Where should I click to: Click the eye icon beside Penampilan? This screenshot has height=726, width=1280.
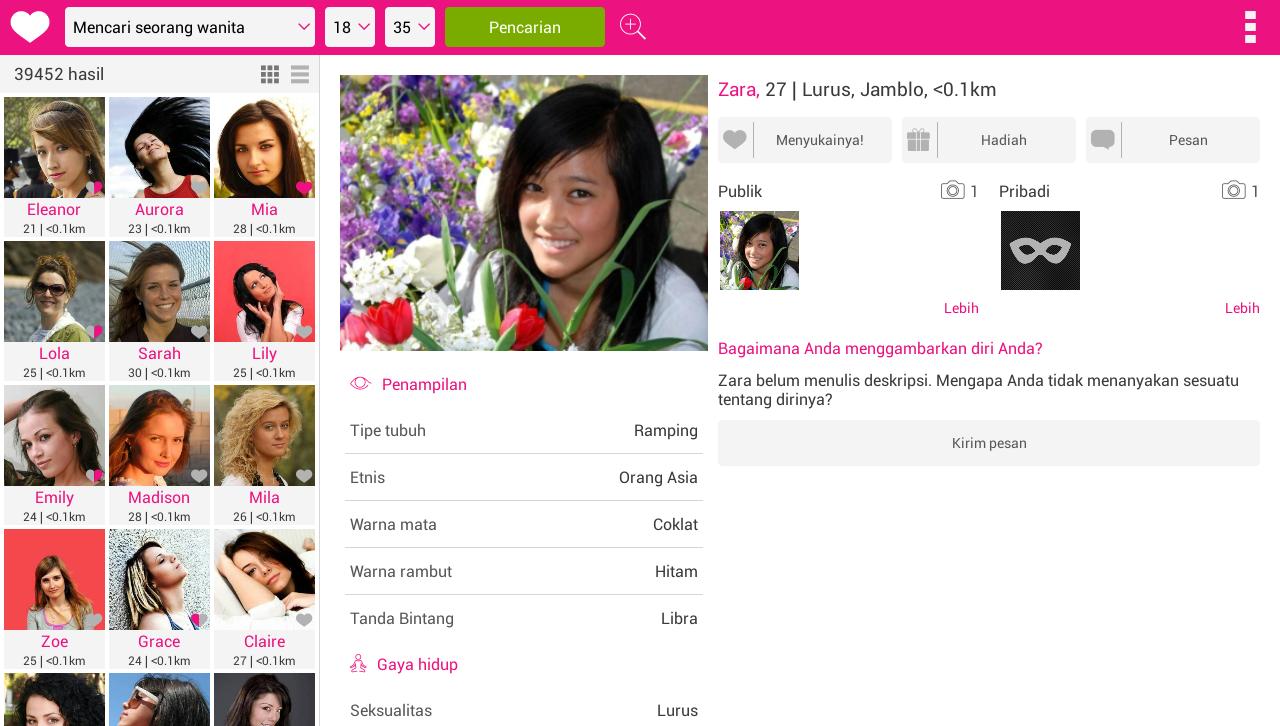361,384
